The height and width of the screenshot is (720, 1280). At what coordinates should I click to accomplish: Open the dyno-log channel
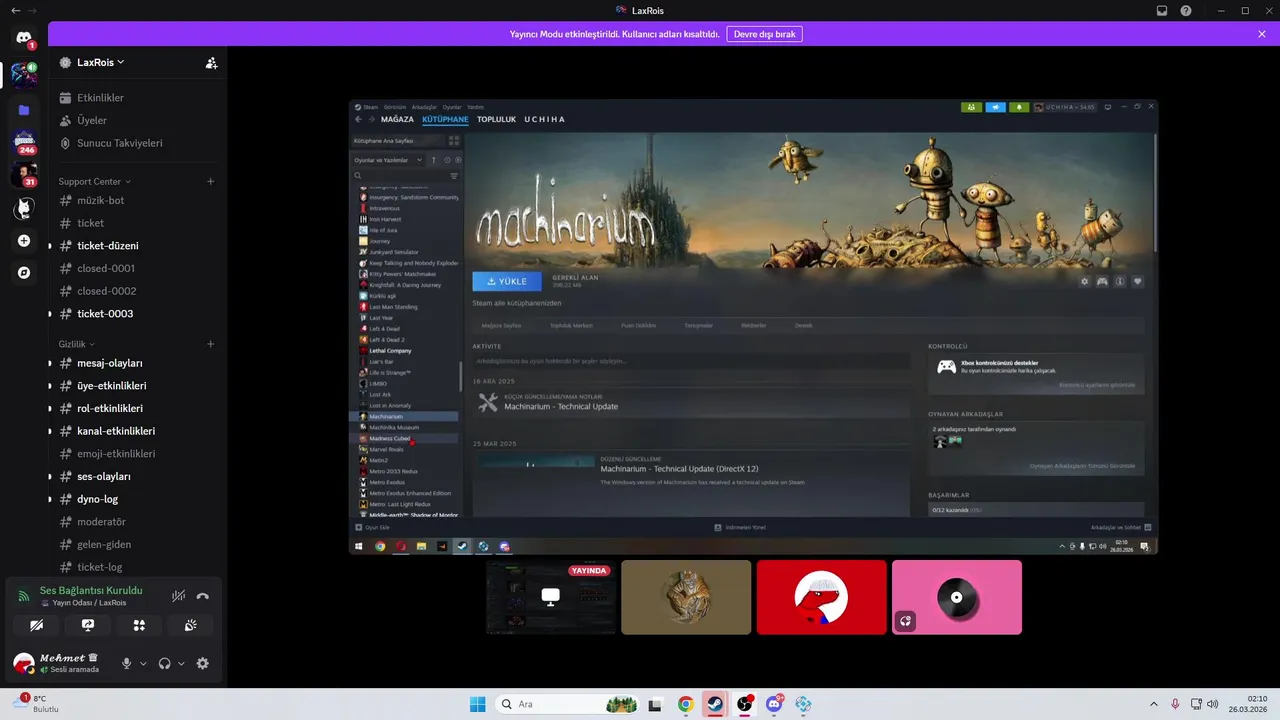point(137,499)
